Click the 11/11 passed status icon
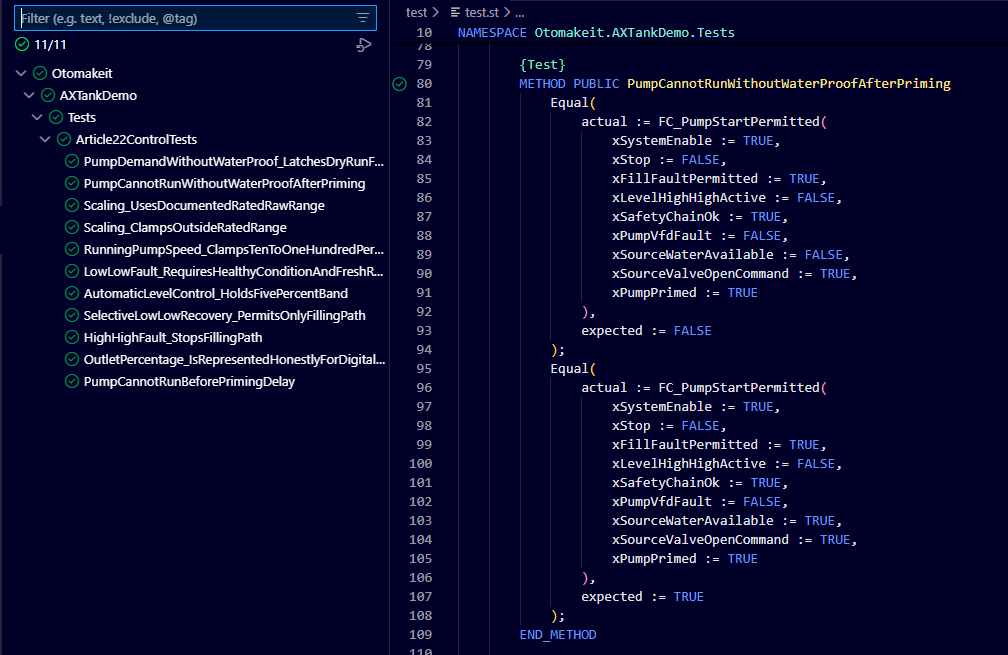The height and width of the screenshot is (655, 1008). pos(22,44)
